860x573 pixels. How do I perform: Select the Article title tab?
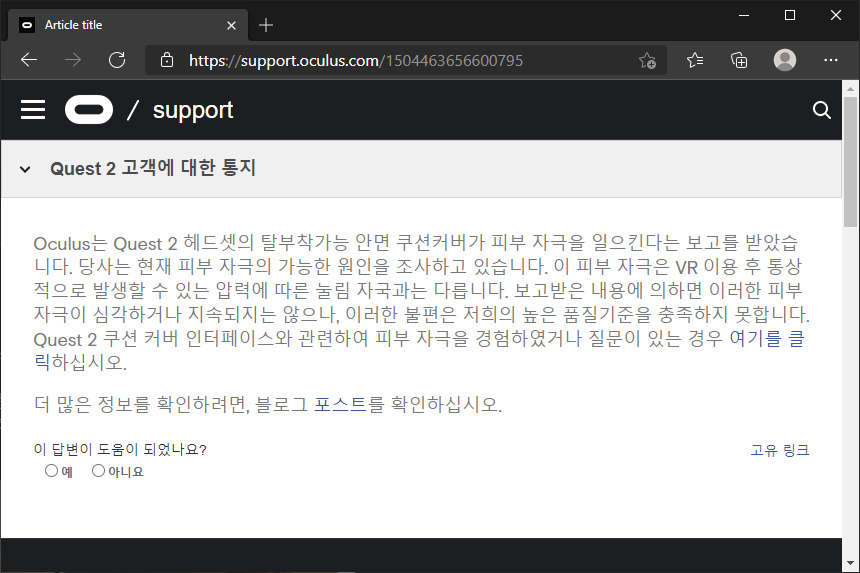127,25
